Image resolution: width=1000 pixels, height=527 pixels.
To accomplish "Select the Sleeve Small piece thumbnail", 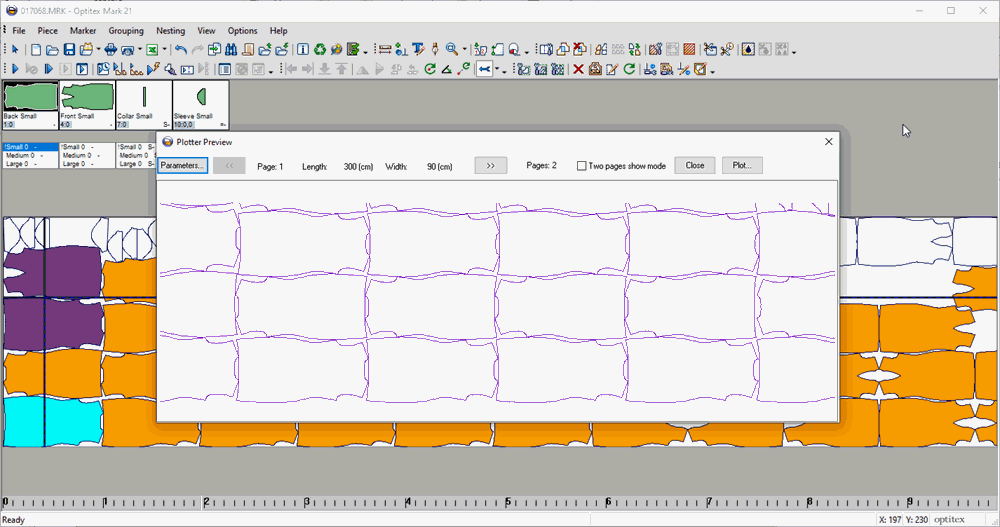I will pyautogui.click(x=200, y=101).
